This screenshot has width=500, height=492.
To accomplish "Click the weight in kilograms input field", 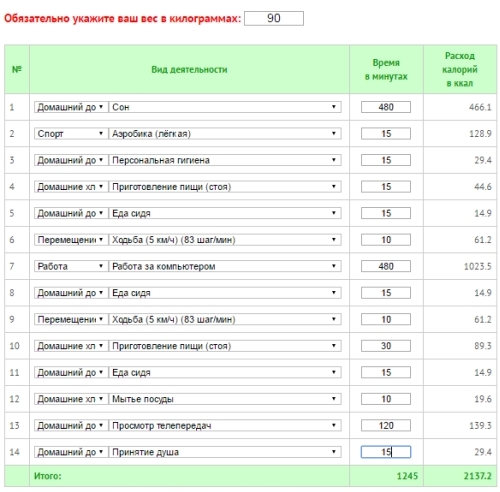I will (274, 18).
